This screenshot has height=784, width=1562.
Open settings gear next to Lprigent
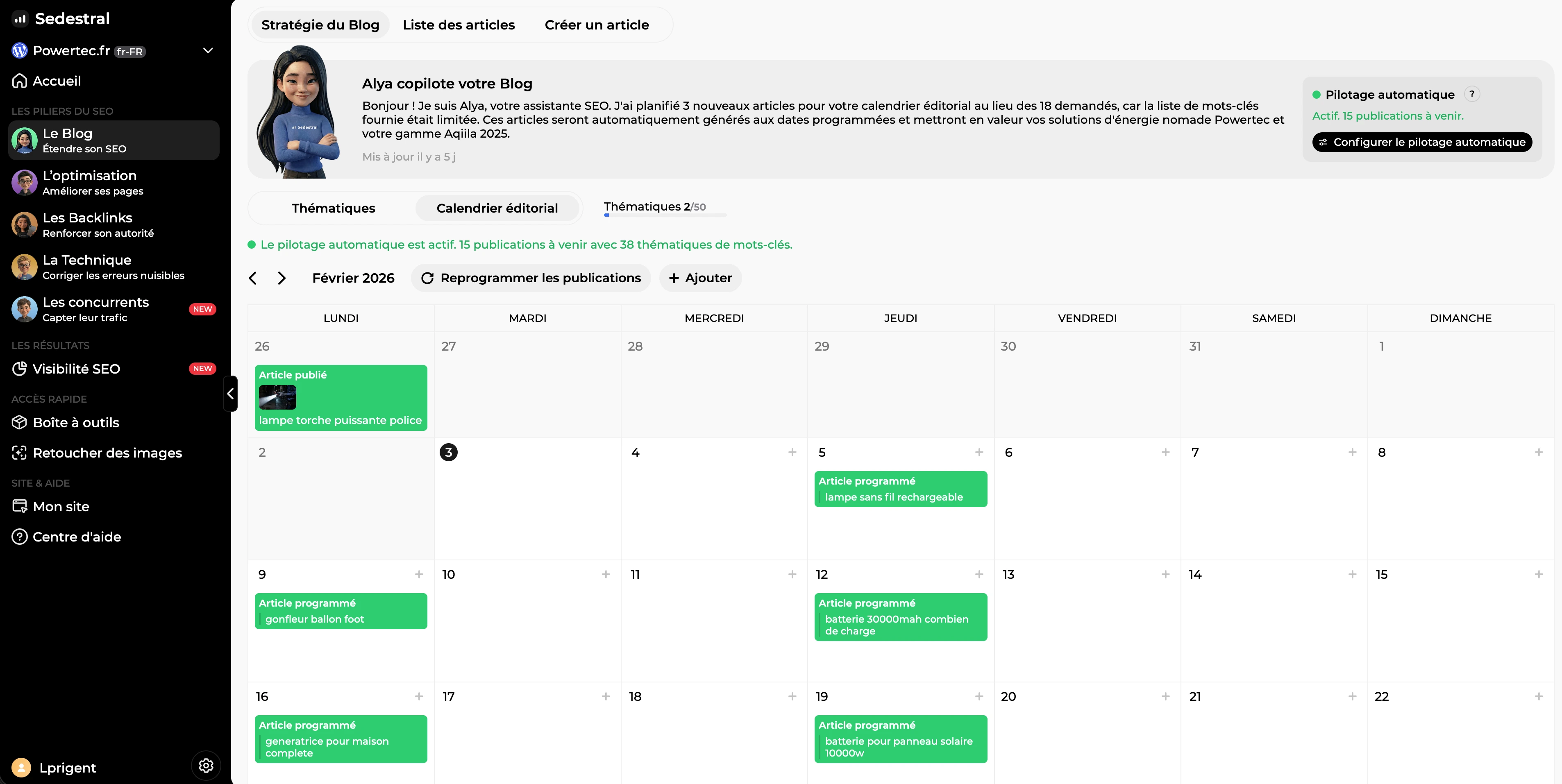click(x=206, y=765)
